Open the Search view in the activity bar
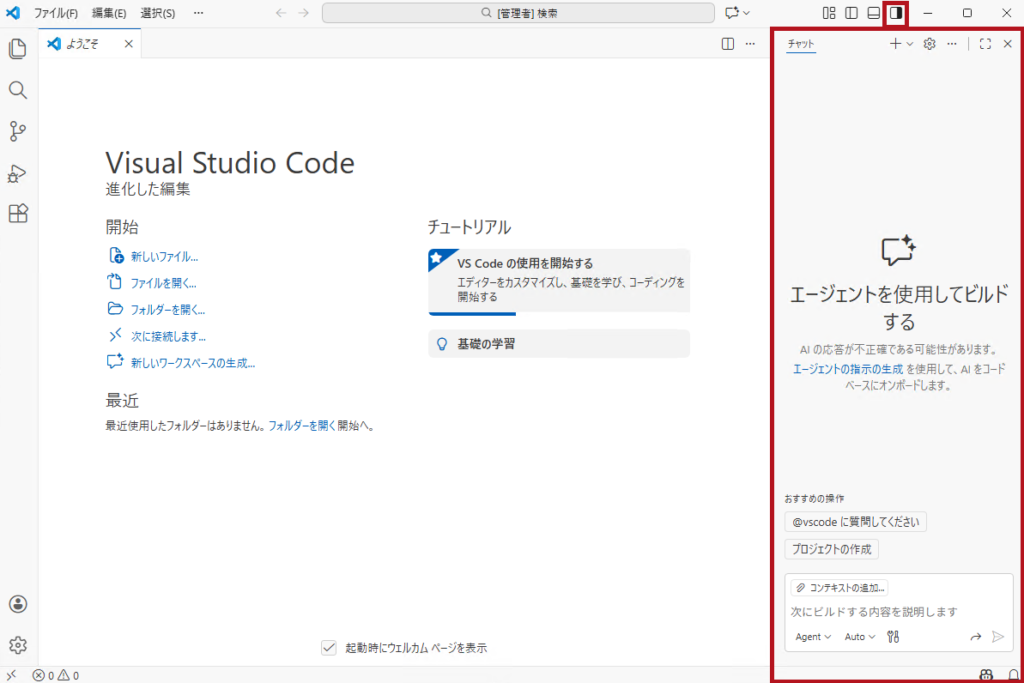The height and width of the screenshot is (683, 1024). click(17, 90)
